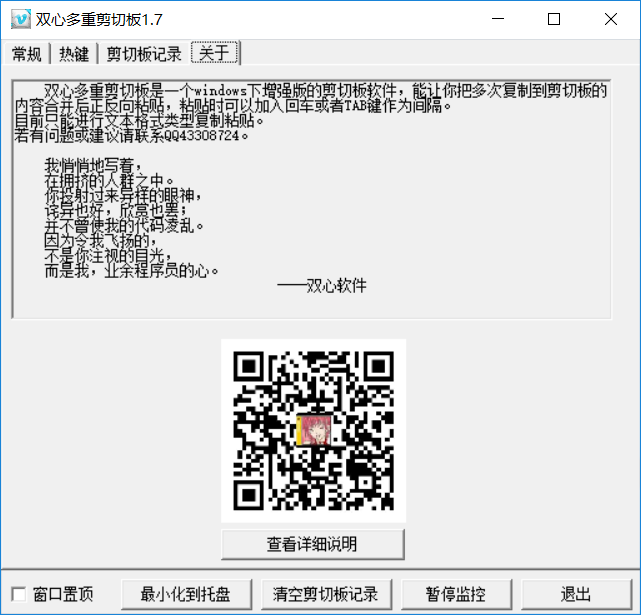This screenshot has height=615, width=641.
Task: Maximize the window
Action: pos(554,19)
